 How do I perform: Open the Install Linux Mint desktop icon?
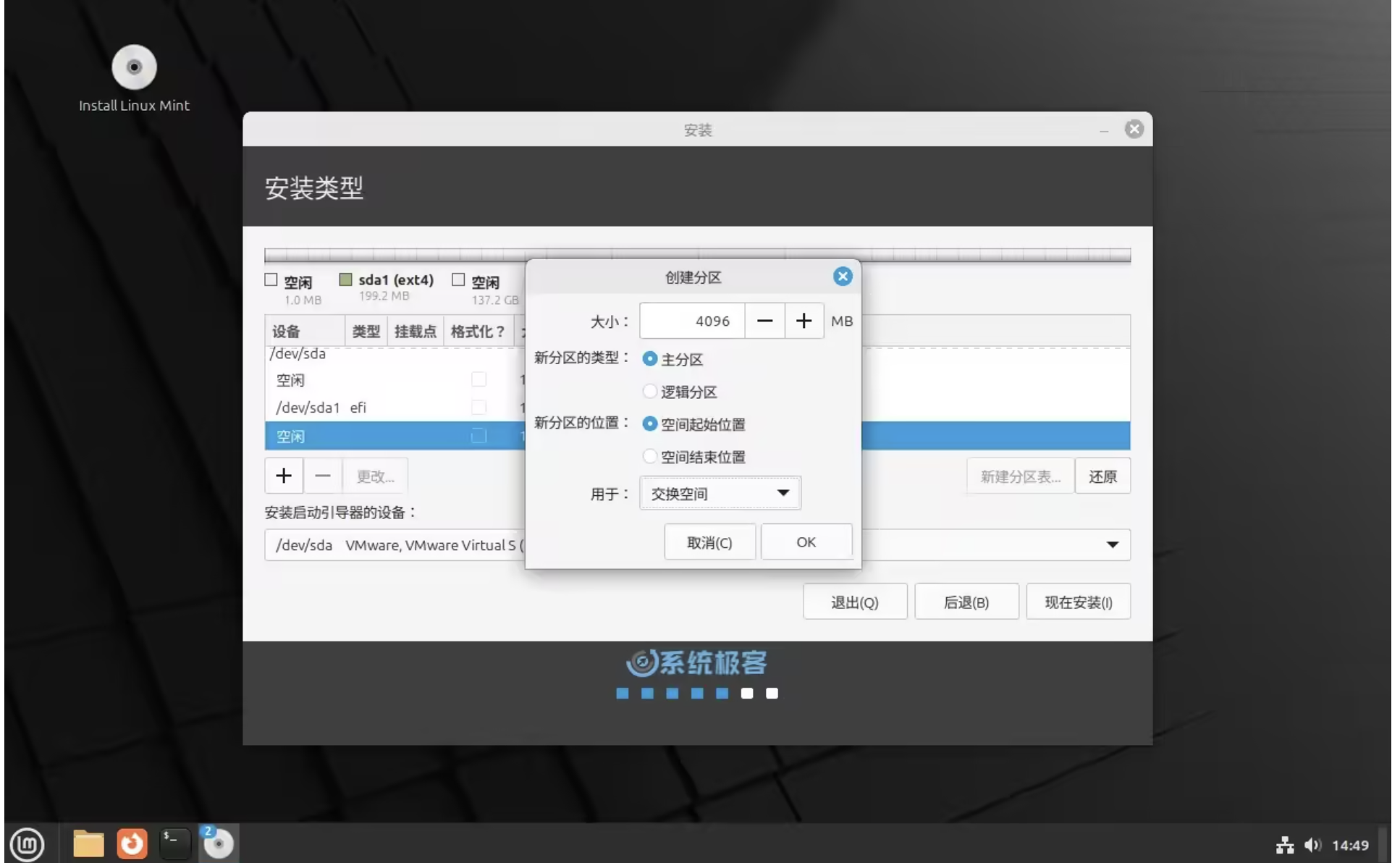click(134, 78)
